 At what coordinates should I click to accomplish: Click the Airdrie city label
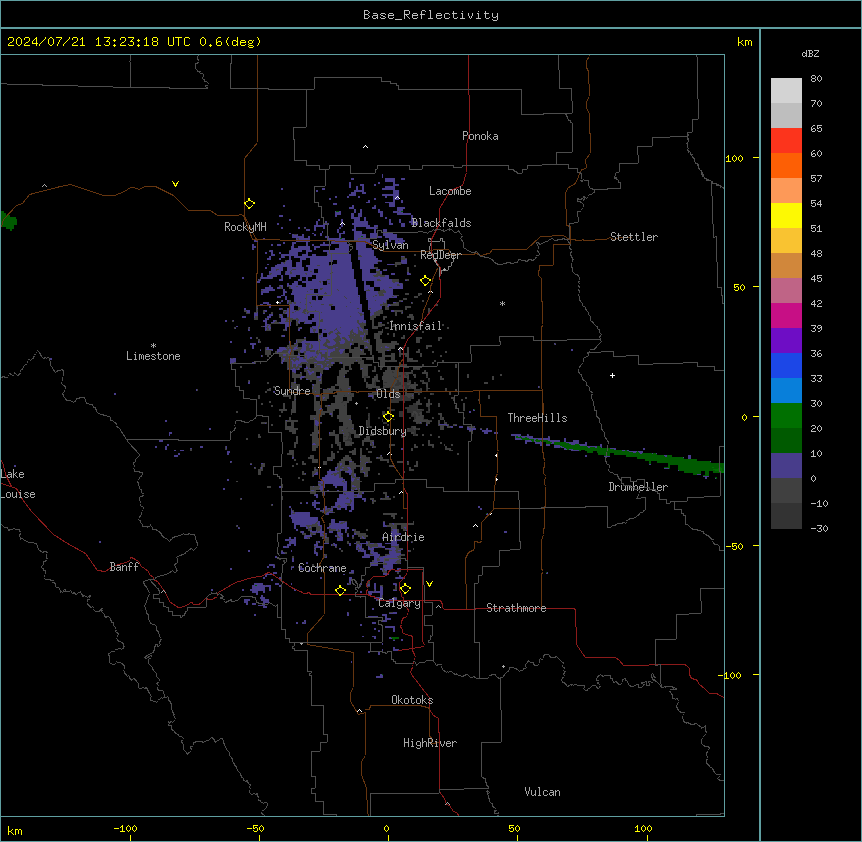[x=403, y=537]
